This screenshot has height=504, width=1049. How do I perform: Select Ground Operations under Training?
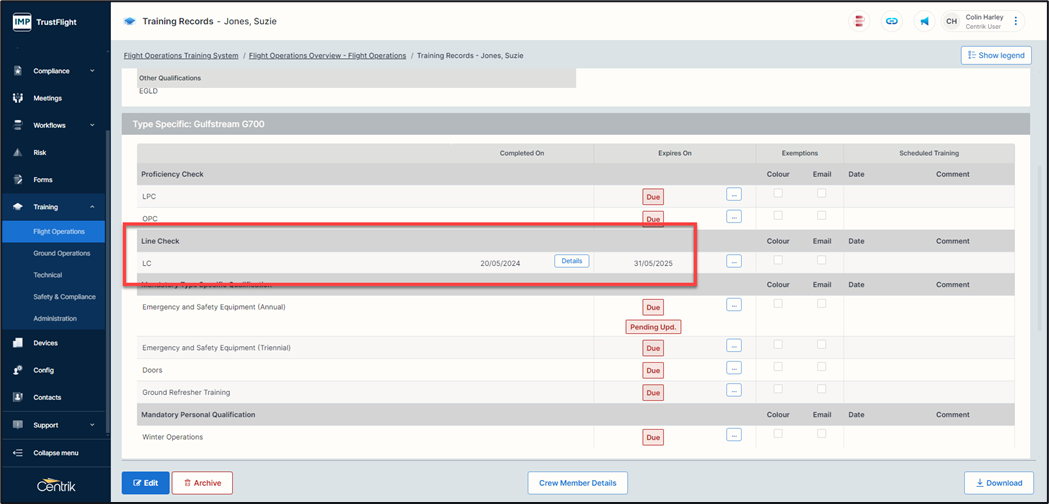(x=62, y=253)
